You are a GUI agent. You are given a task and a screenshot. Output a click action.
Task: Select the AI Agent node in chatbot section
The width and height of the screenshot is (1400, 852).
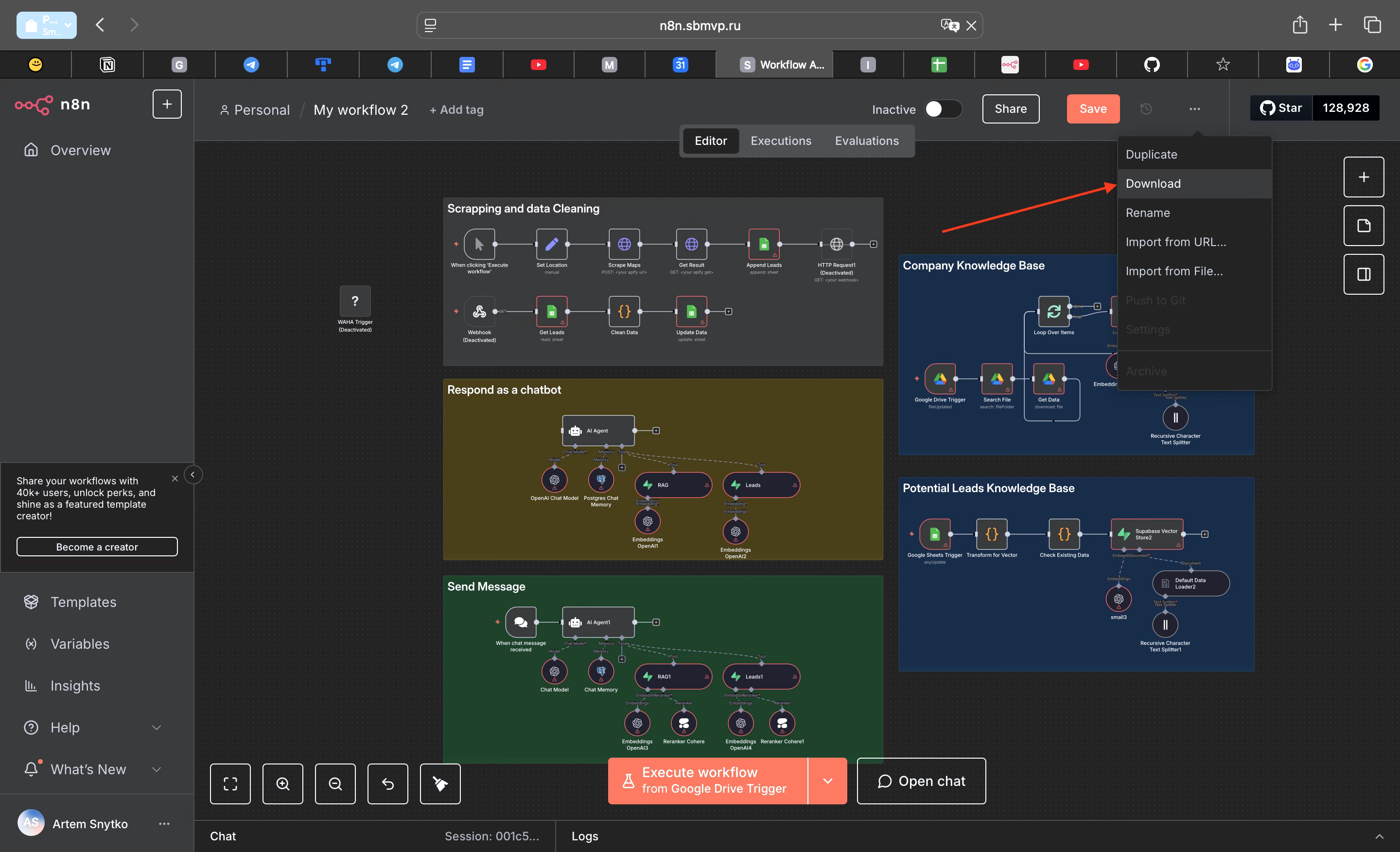point(598,430)
